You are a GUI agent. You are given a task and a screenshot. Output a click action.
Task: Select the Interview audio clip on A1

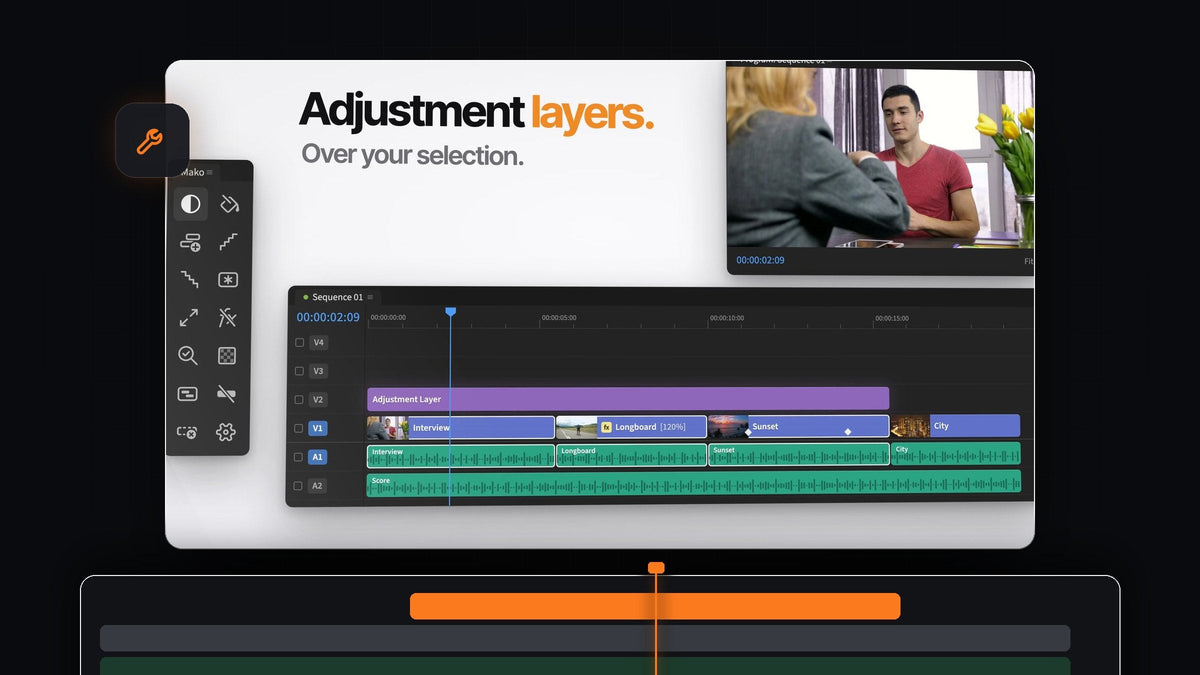click(461, 456)
